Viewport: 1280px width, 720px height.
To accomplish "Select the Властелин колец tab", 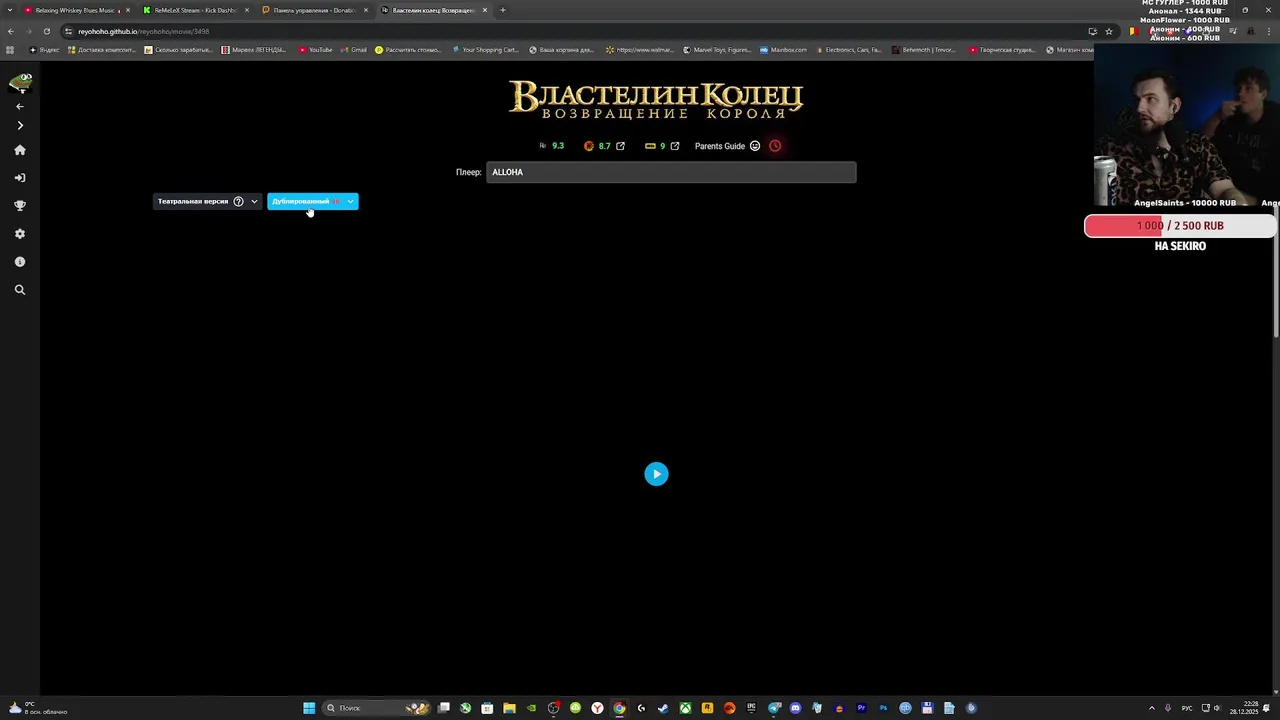I will tap(433, 10).
